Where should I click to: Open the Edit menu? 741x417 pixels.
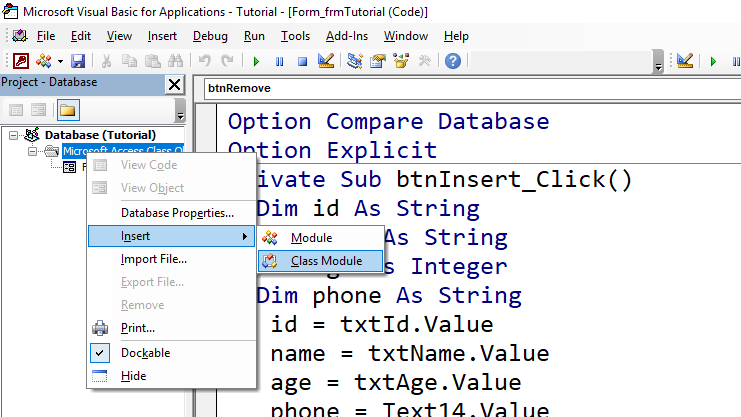pyautogui.click(x=81, y=36)
